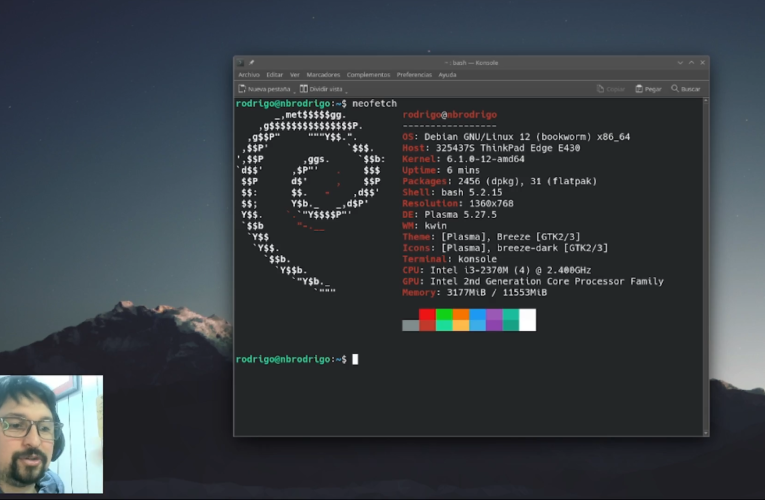
Task: Click the Buscar search button
Action: pyautogui.click(x=685, y=89)
